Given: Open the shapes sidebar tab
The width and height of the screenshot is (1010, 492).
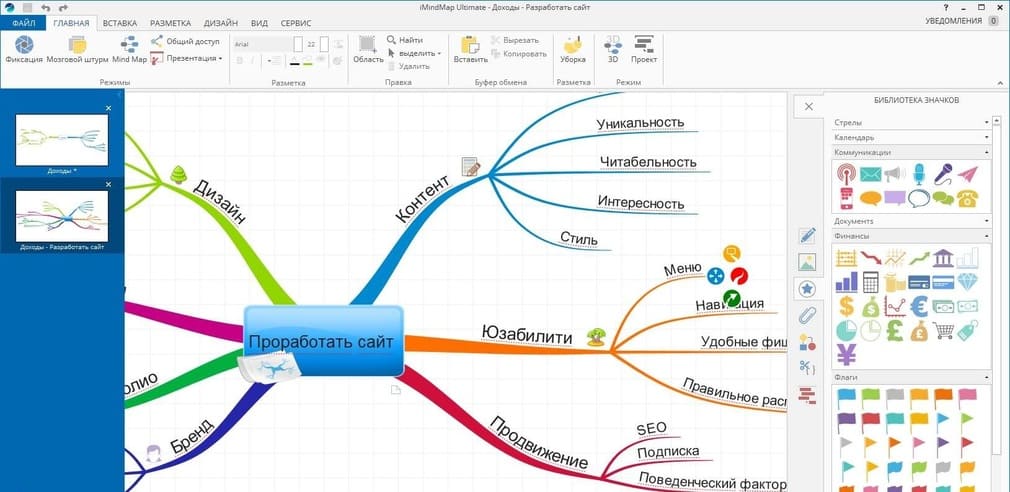Looking at the screenshot, I should pos(807,342).
